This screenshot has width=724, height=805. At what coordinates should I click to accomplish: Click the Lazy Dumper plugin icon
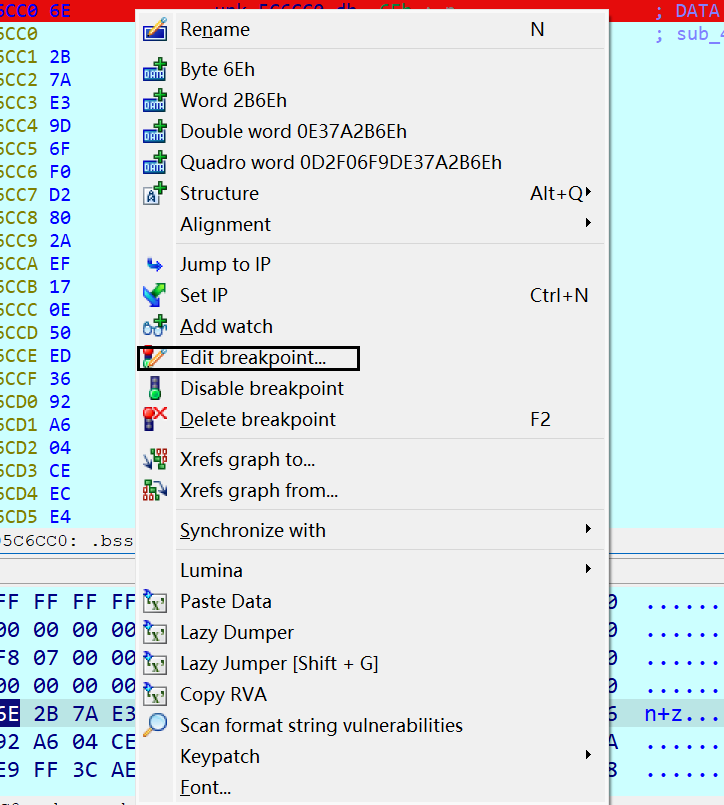click(155, 633)
